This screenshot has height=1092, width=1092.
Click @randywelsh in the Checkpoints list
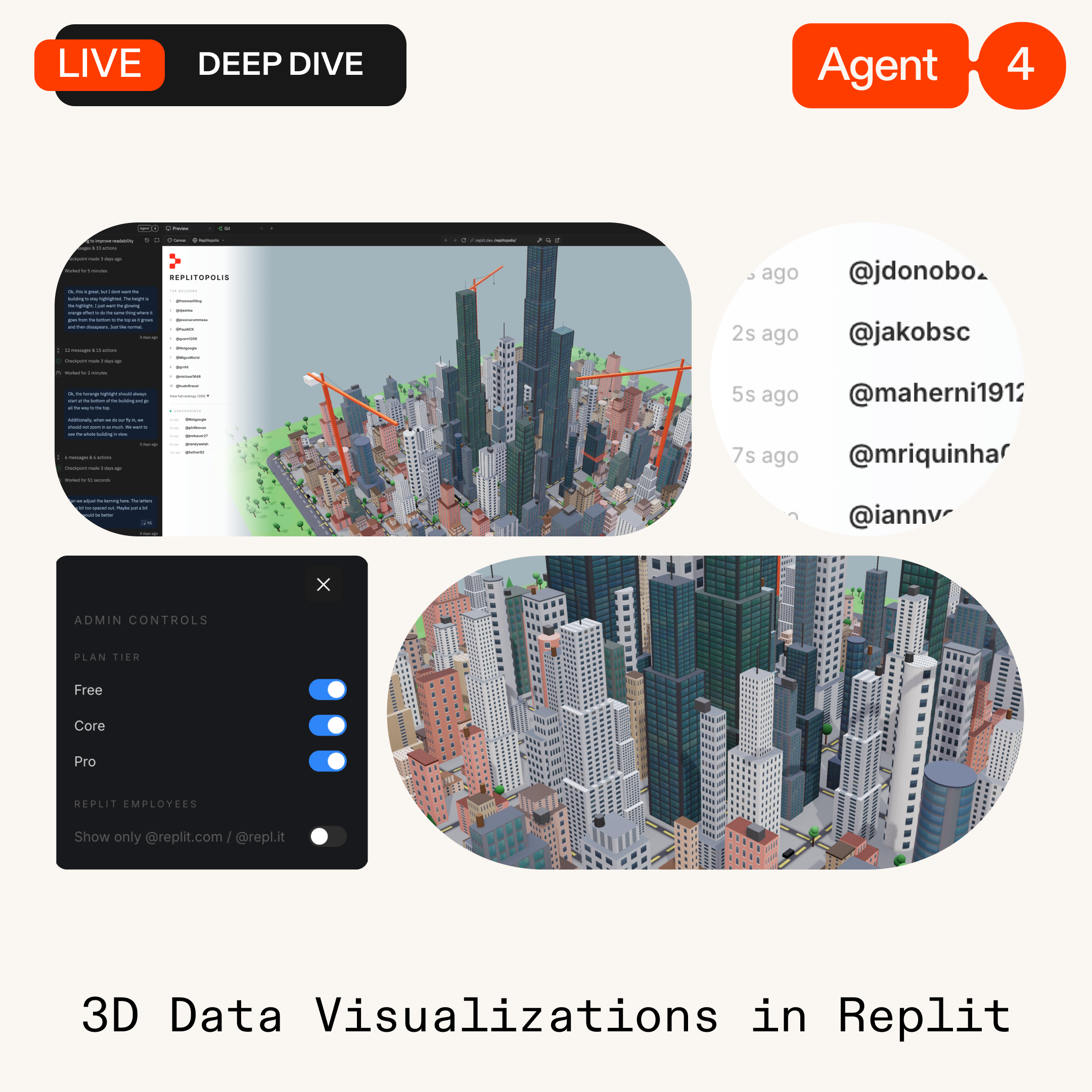(197, 444)
